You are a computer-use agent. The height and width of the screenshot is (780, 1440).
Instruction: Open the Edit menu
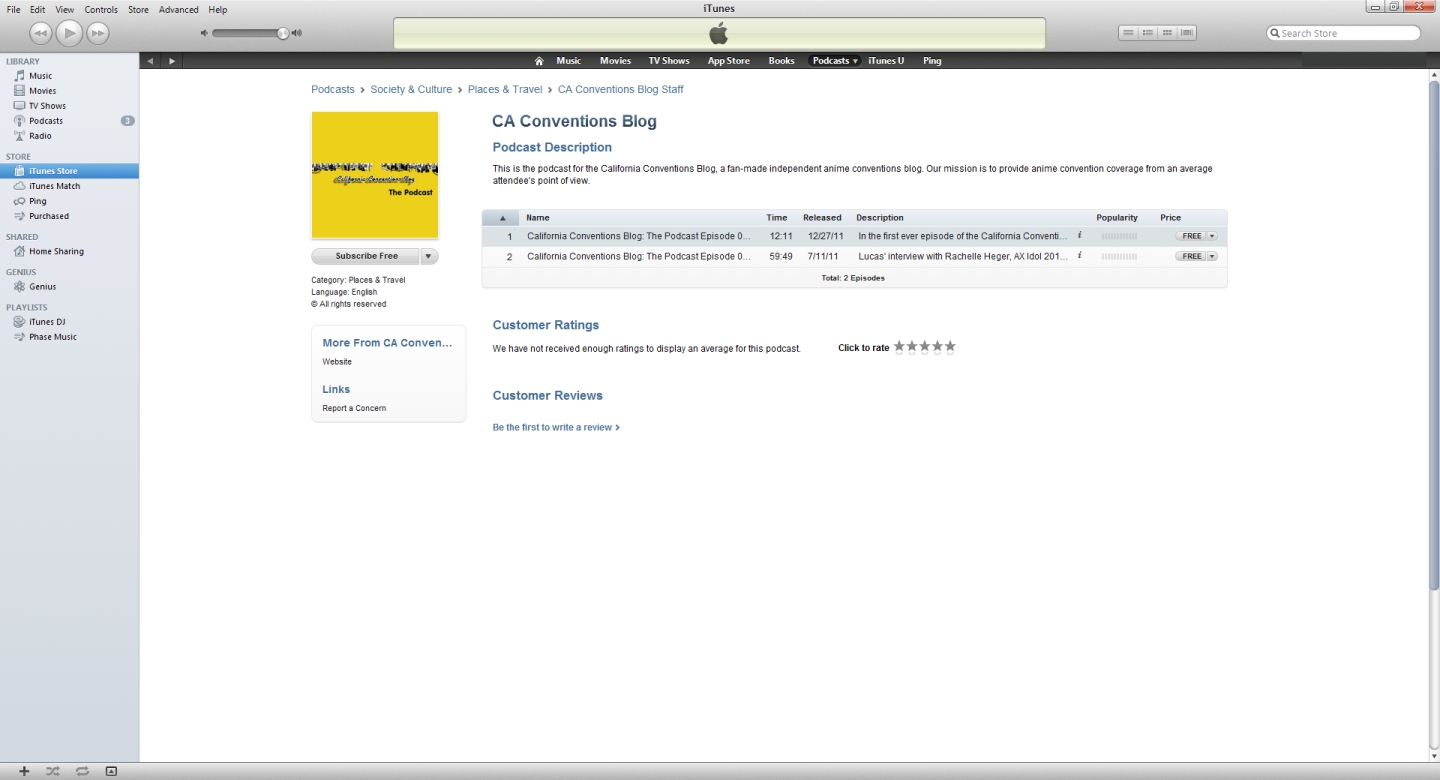[37, 10]
